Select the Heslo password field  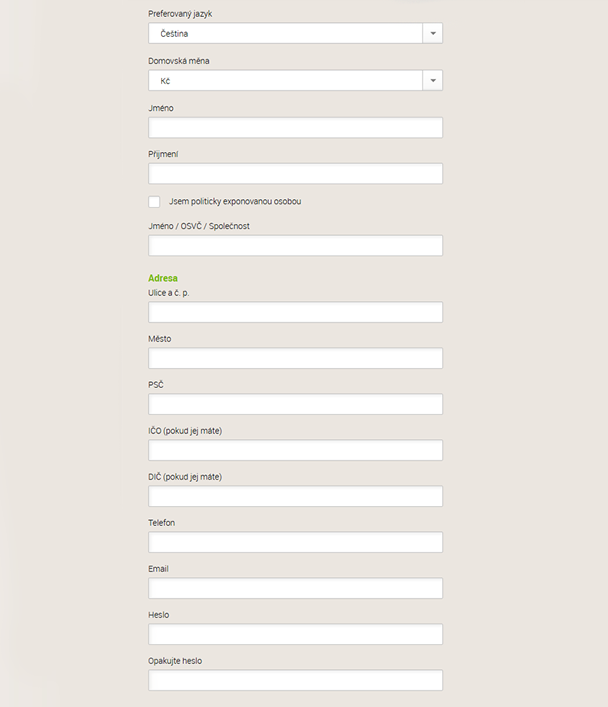[295, 634]
